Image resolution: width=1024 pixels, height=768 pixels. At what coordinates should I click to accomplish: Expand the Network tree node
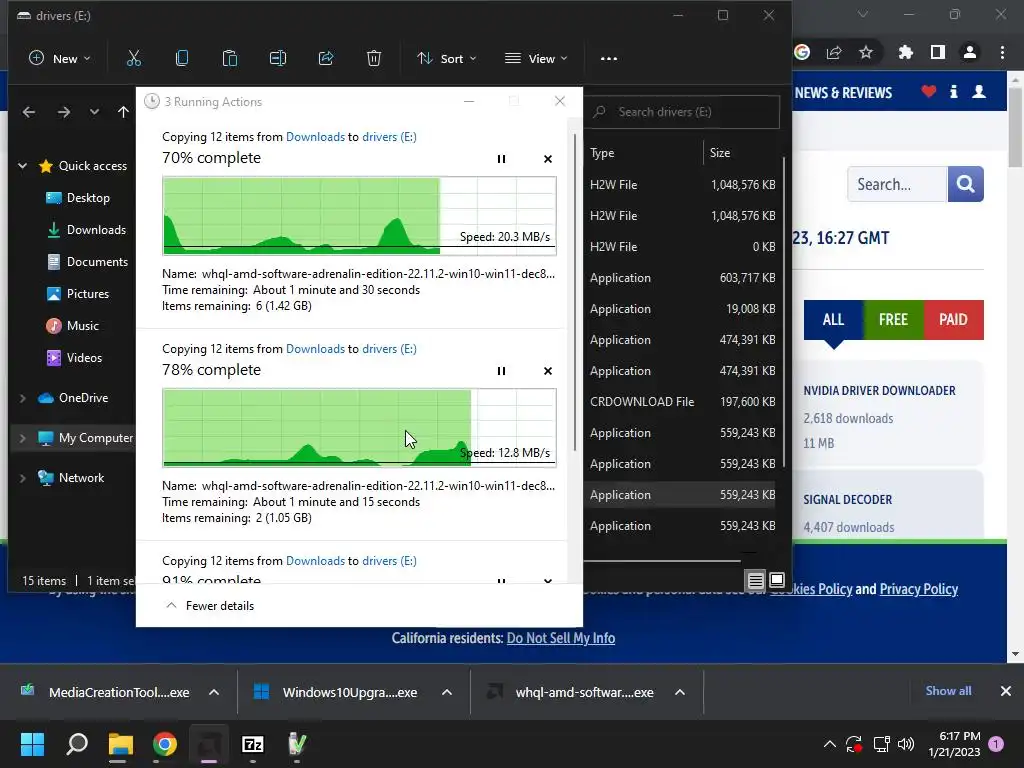pos(23,478)
